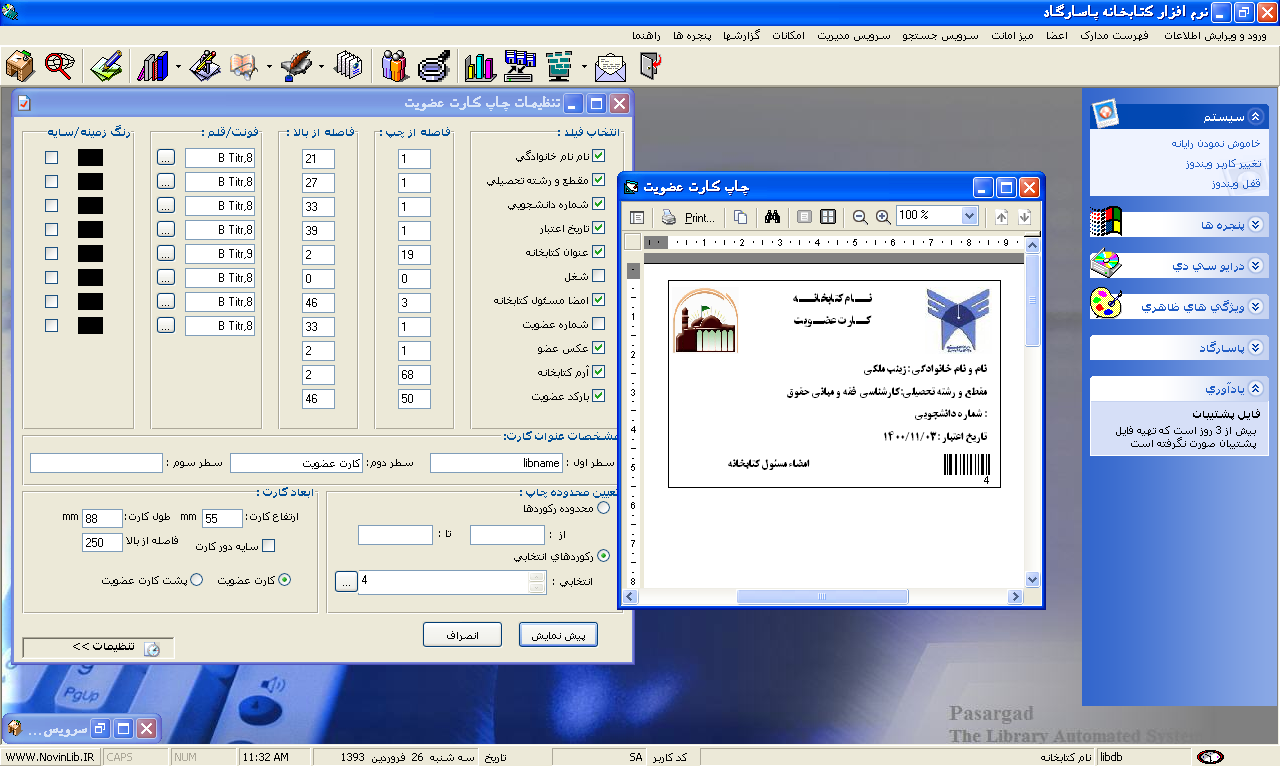Click the پیش نمایش preview button
The width and height of the screenshot is (1280, 766).
pos(558,635)
